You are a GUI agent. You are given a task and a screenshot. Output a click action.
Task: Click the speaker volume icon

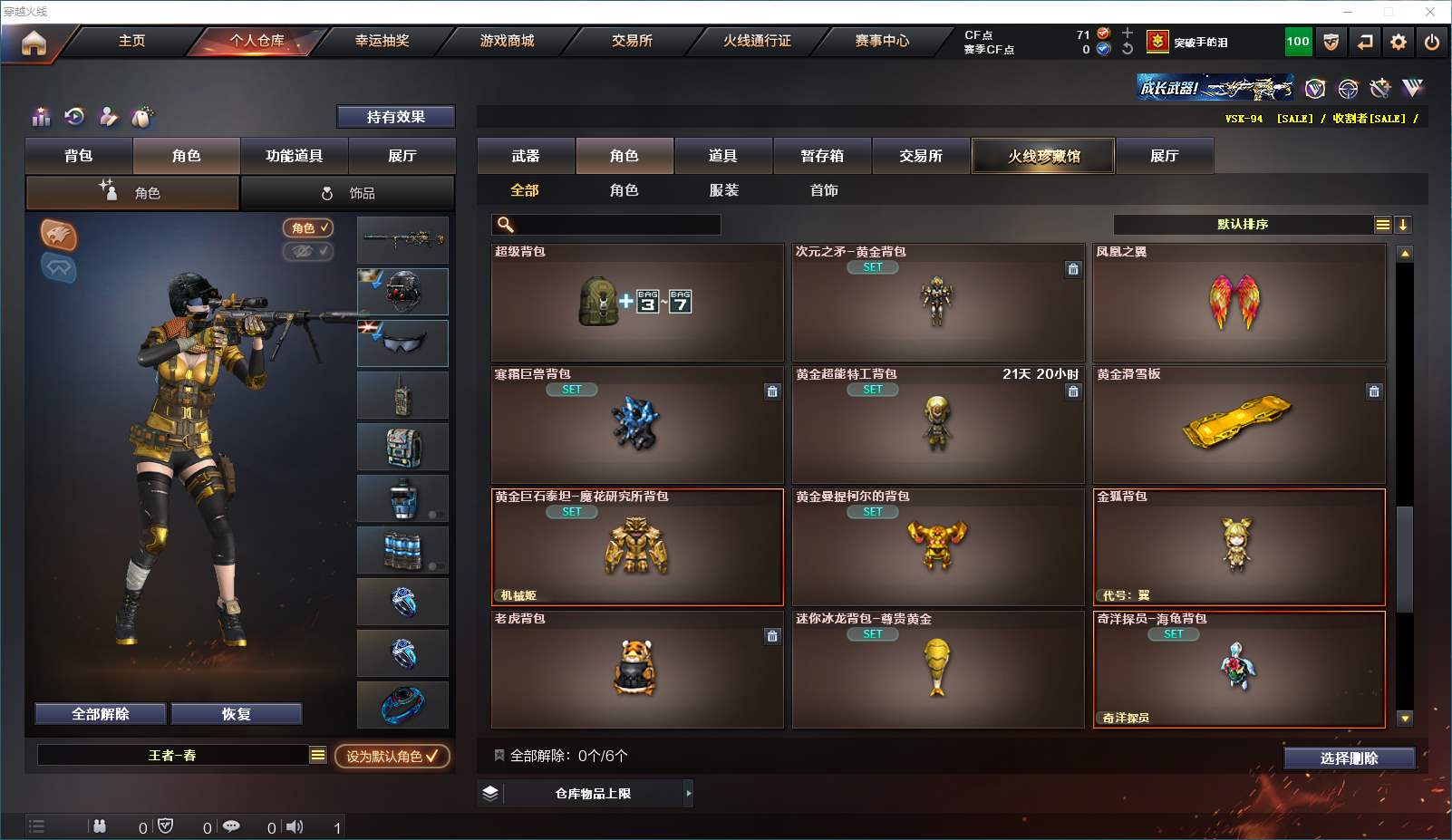pos(295,826)
